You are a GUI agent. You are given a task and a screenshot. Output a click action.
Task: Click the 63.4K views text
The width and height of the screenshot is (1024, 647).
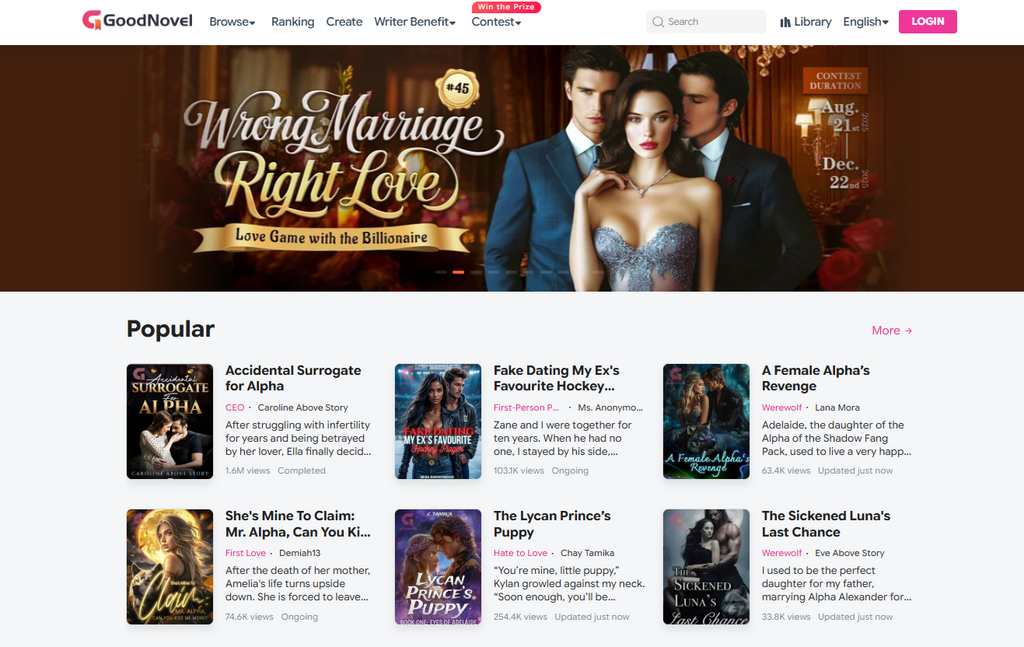click(786, 471)
